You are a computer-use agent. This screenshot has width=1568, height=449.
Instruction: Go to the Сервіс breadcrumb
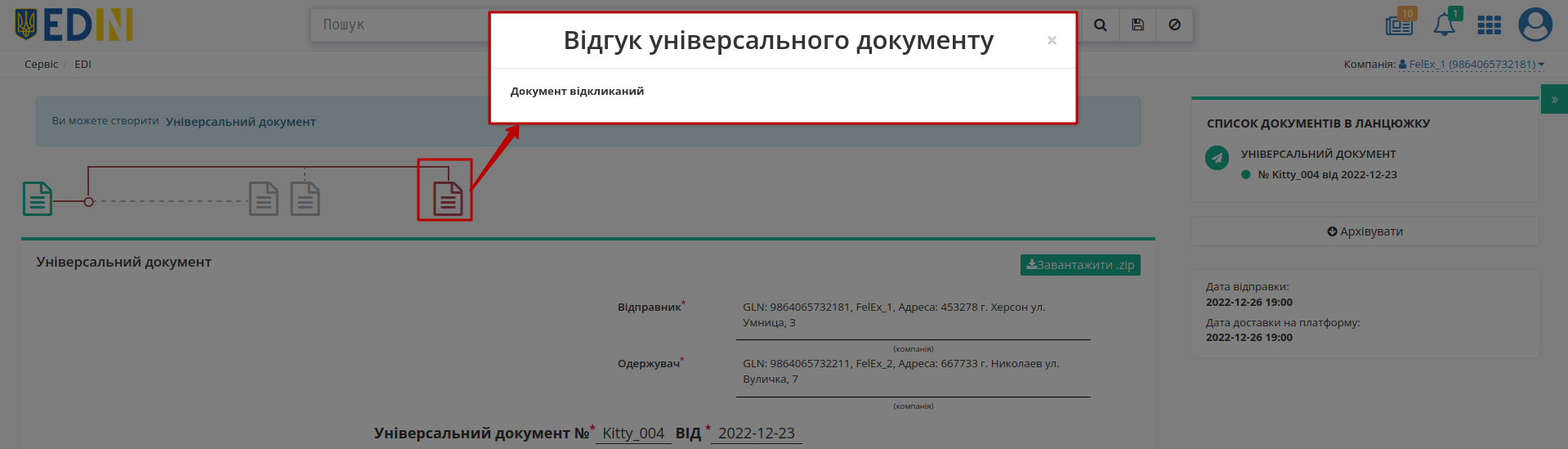(41, 64)
